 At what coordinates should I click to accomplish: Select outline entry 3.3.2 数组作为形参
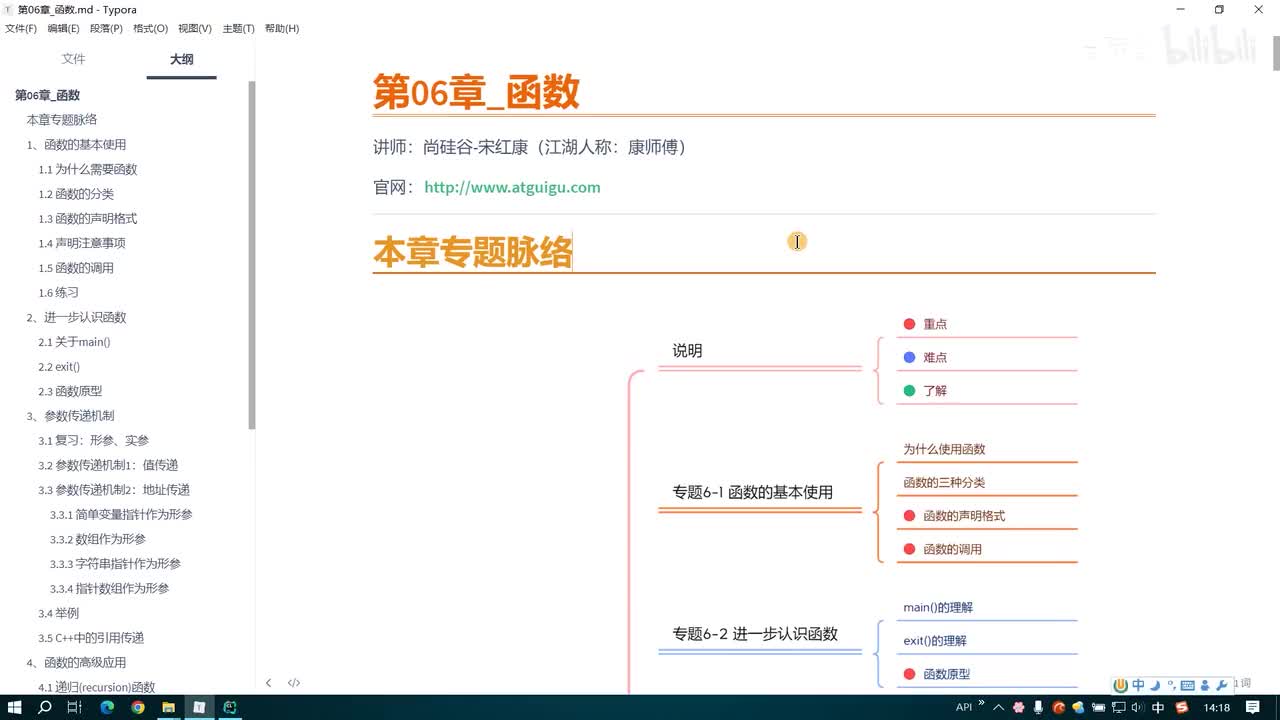point(98,539)
